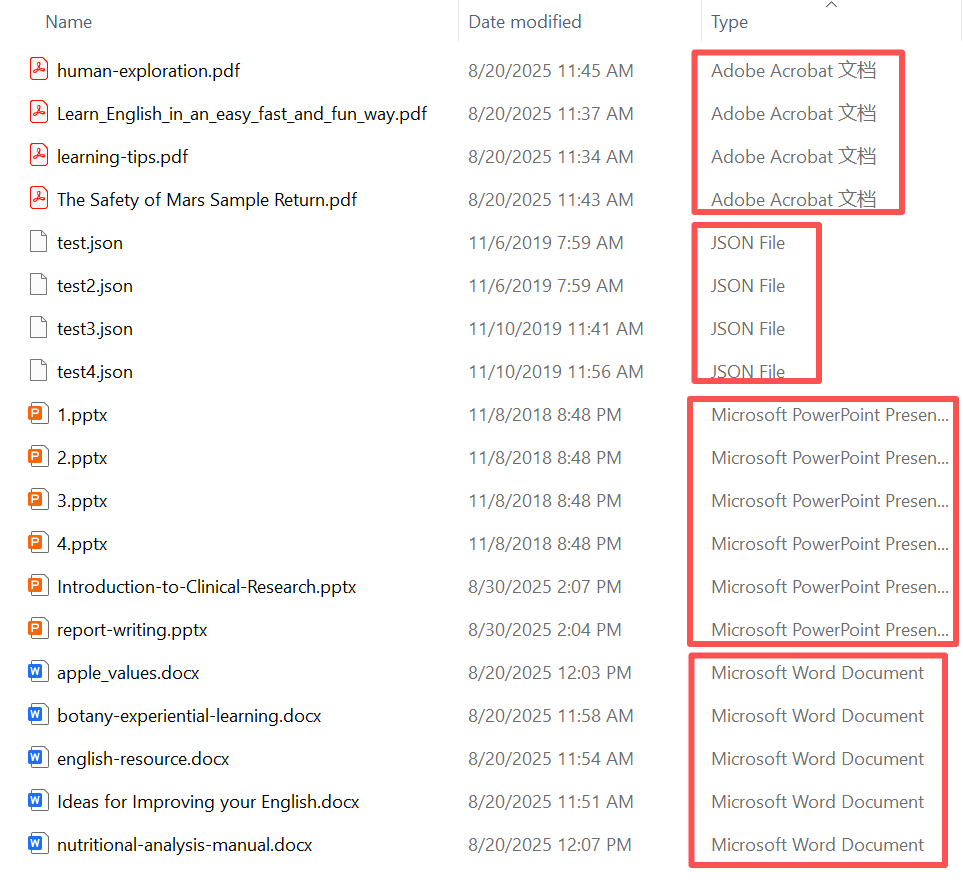
Task: Select file name Learn_English_in_an_easy_fast_and_fun_way.pdf
Action: click(x=242, y=114)
